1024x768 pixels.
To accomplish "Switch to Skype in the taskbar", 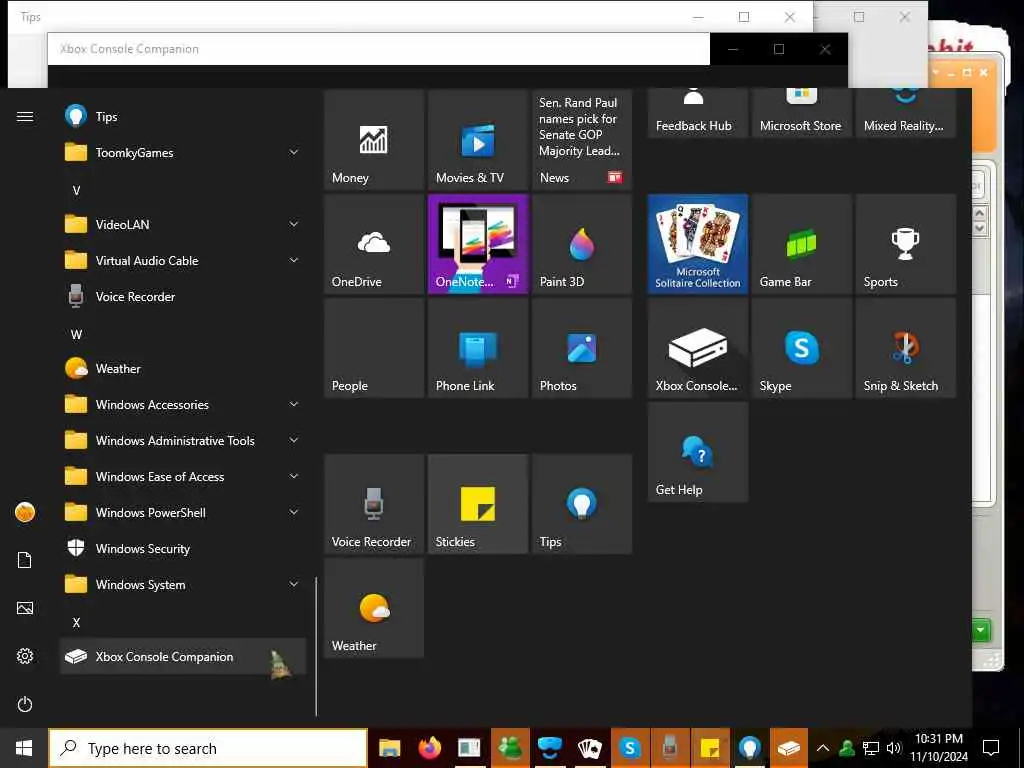I will pyautogui.click(x=630, y=748).
